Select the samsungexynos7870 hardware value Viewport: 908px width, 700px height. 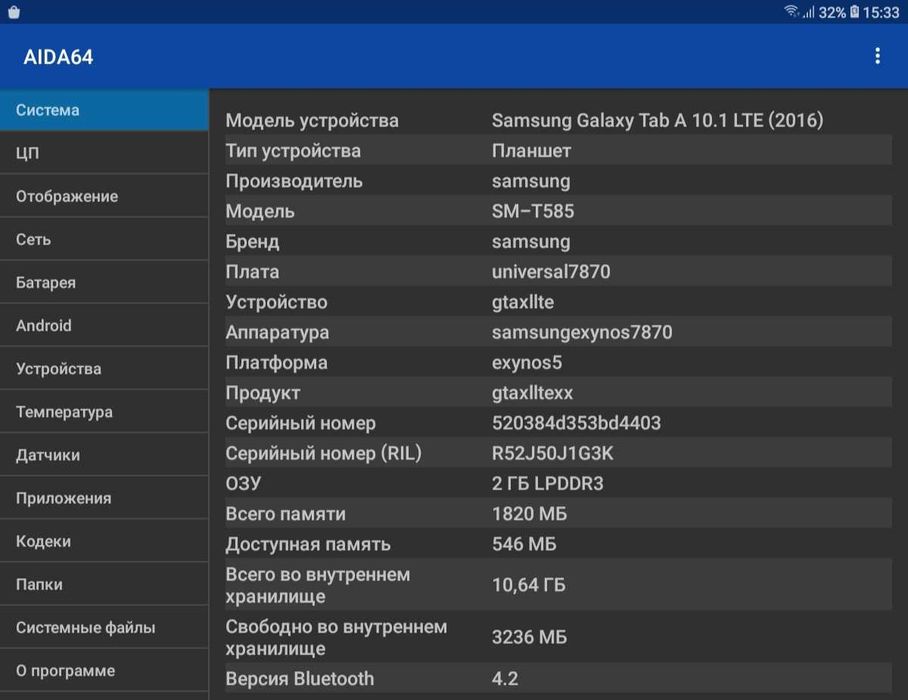582,332
